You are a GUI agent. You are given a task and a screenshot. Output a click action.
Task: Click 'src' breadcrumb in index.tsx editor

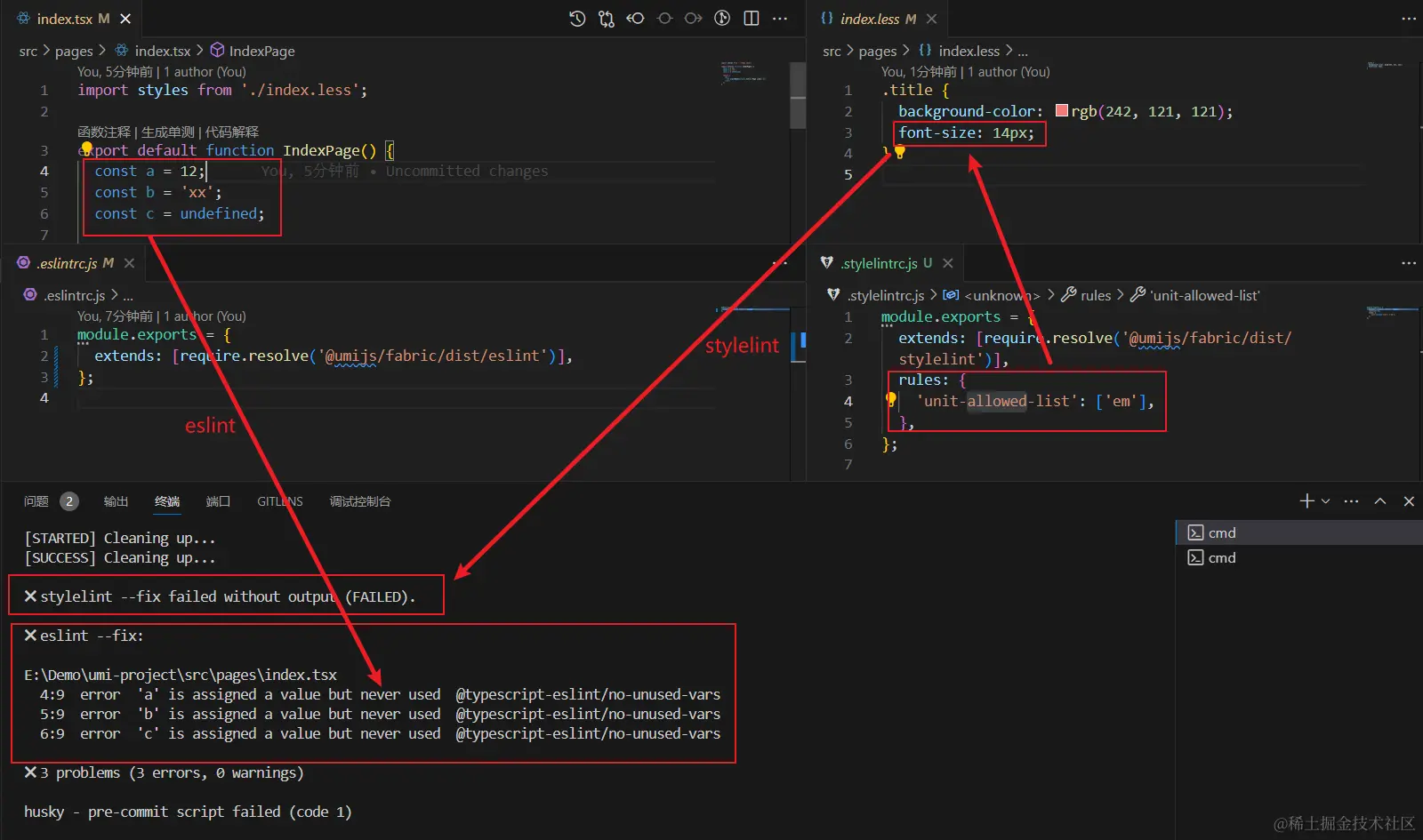click(28, 51)
